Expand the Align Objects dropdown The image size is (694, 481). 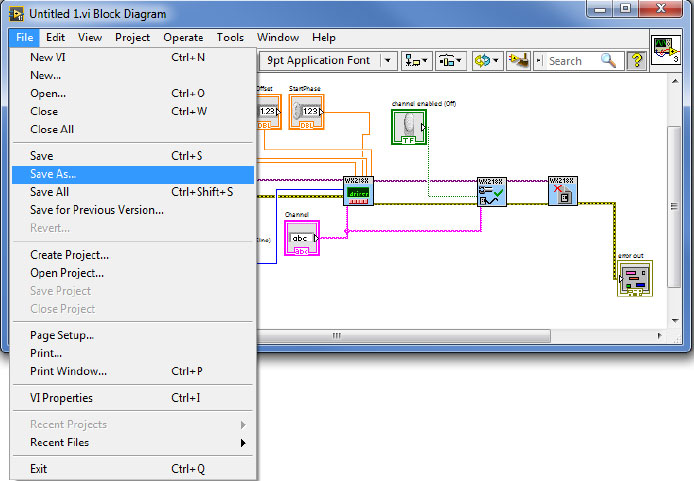pyautogui.click(x=416, y=61)
